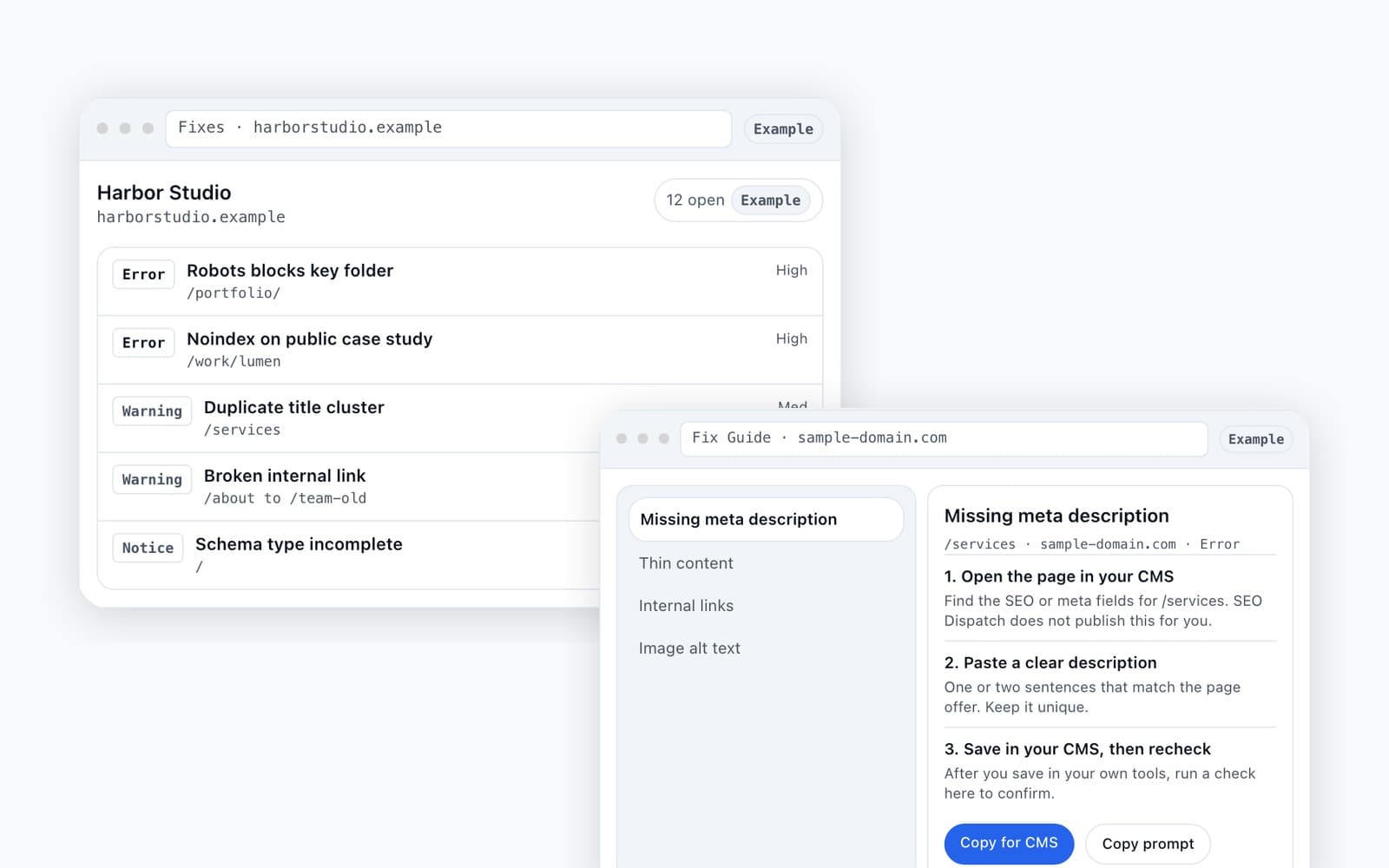Click the Example badge in Fixes window titlebar
The width and height of the screenshot is (1389, 868).
pyautogui.click(x=783, y=129)
